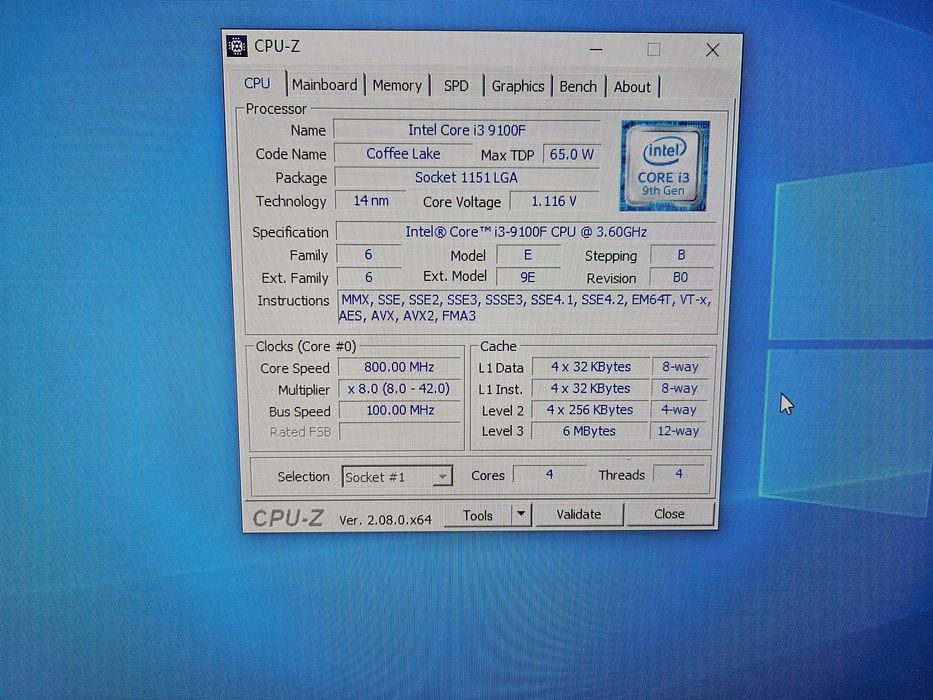Click the Code Name value 'Coffee Lake'
The height and width of the screenshot is (700, 933).
(403, 154)
